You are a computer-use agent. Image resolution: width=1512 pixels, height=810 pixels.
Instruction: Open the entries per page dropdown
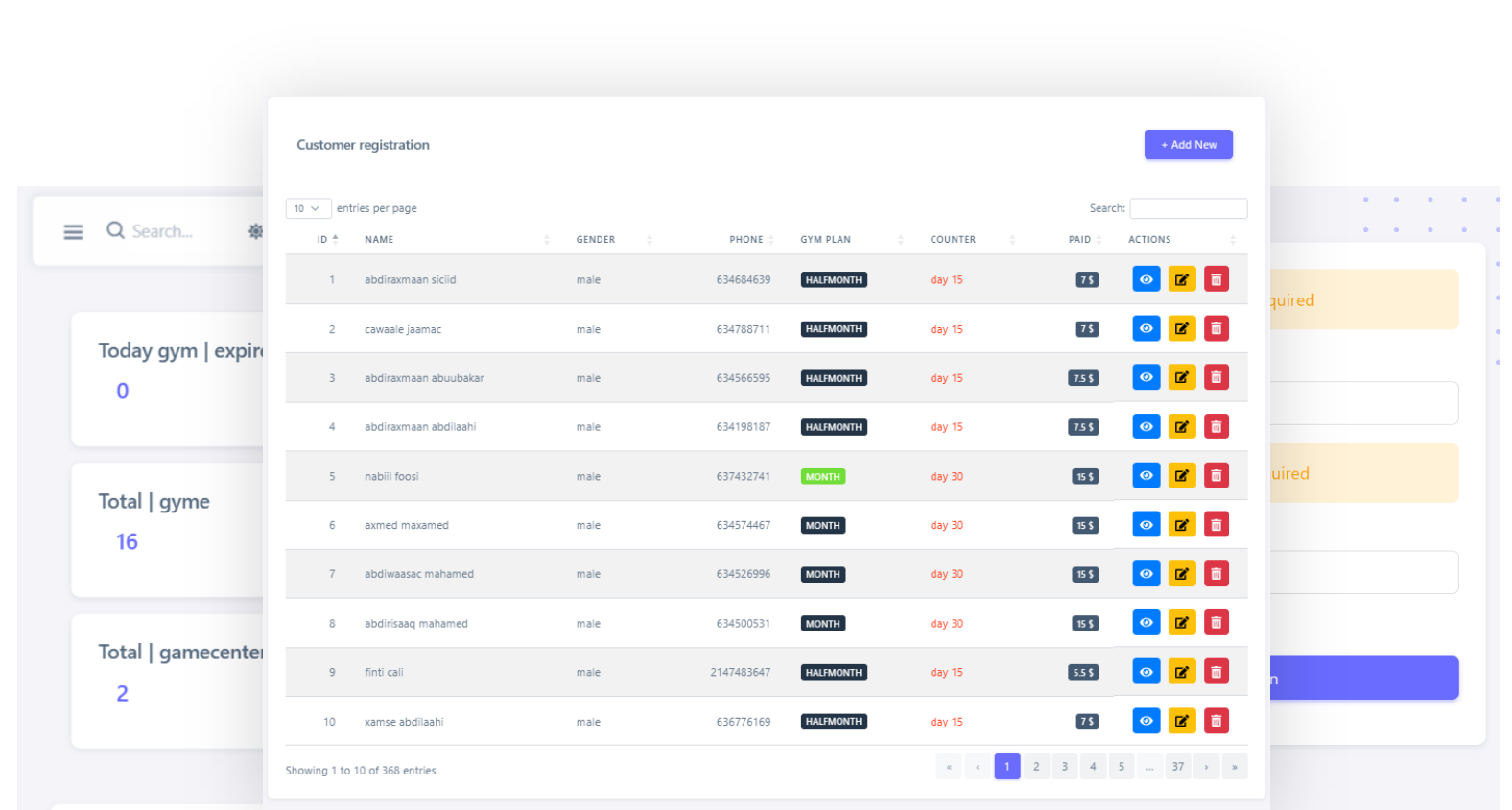(x=308, y=208)
